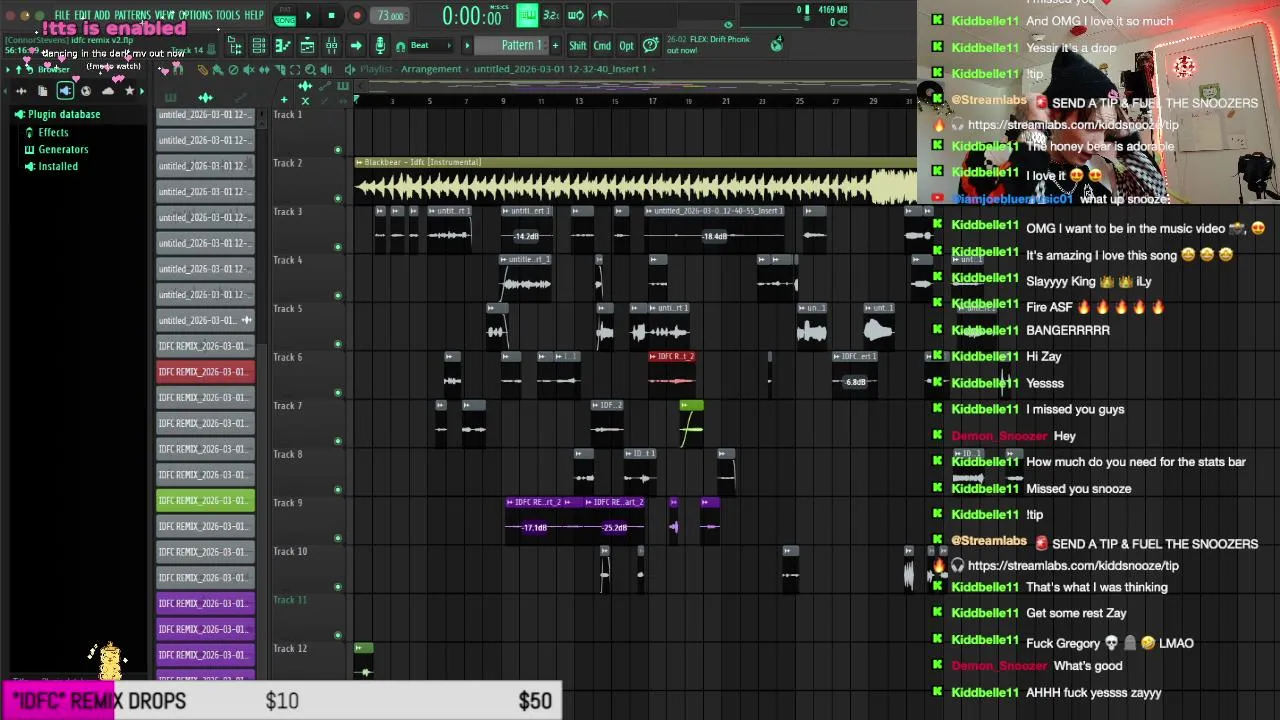Click the audio waveform icon above picker list

[205, 97]
